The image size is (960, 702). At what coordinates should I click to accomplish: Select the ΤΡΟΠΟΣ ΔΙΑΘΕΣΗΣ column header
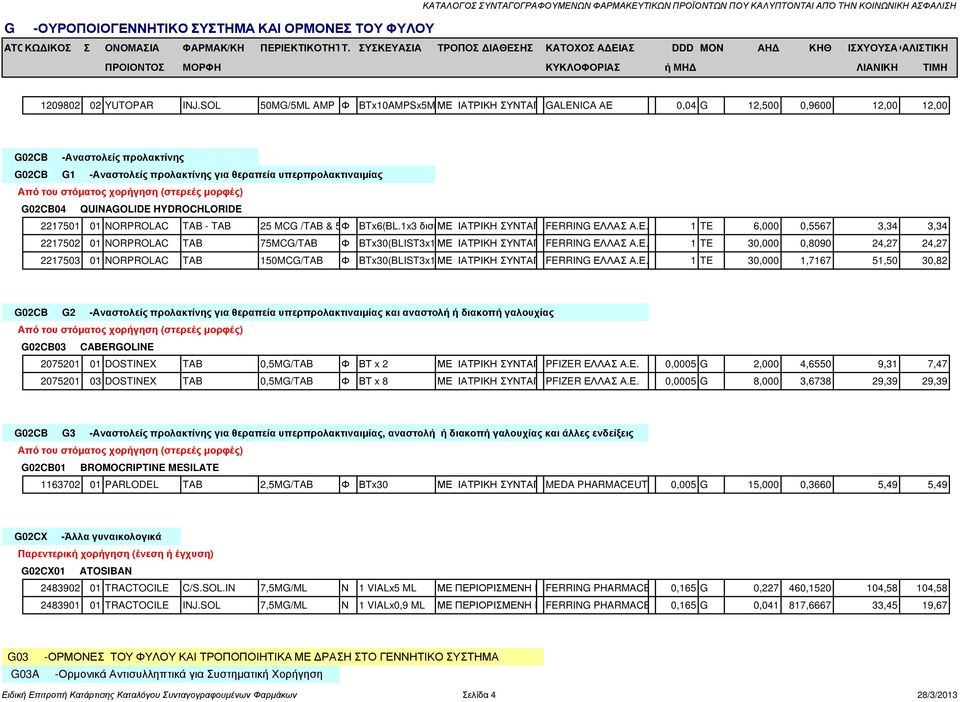(485, 48)
